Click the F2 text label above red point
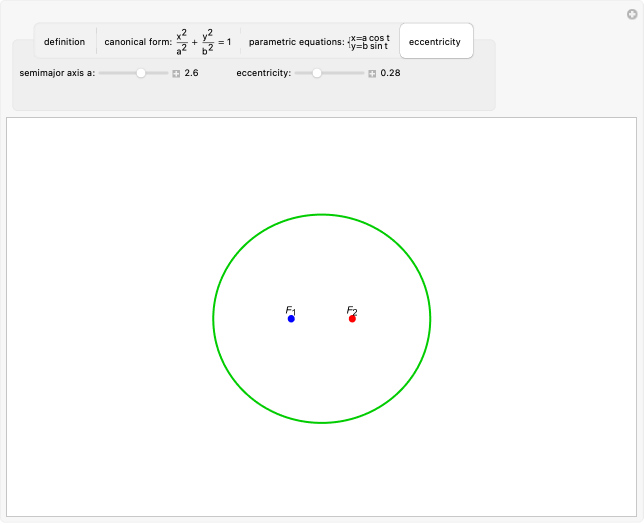This screenshot has width=644, height=524. coord(352,310)
